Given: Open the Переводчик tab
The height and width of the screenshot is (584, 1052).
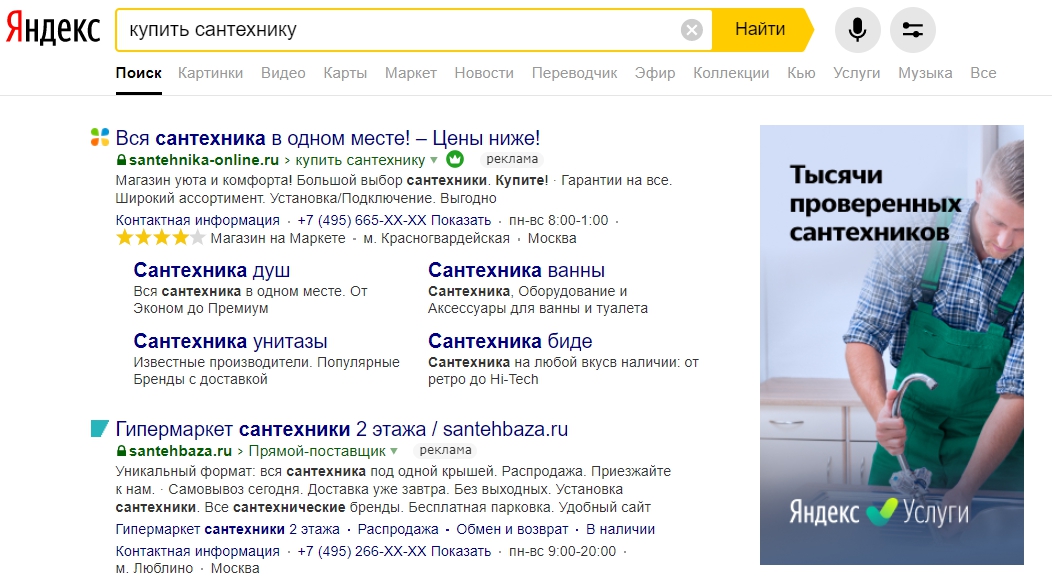Looking at the screenshot, I should [574, 73].
